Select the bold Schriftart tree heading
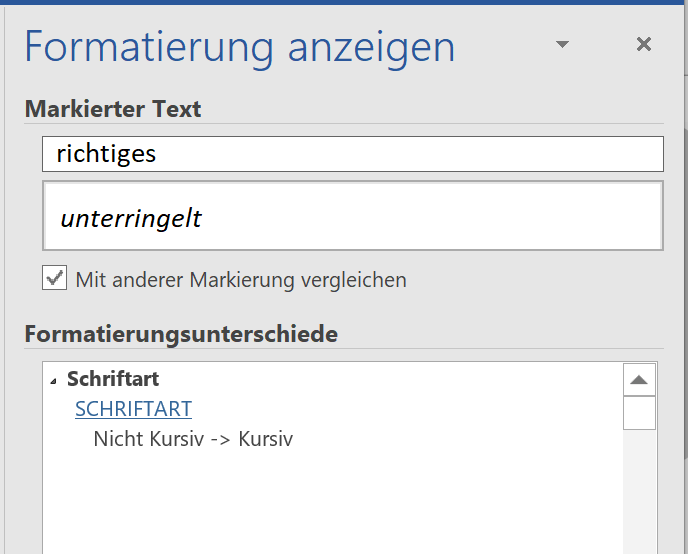Image resolution: width=688 pixels, height=554 pixels. click(113, 379)
